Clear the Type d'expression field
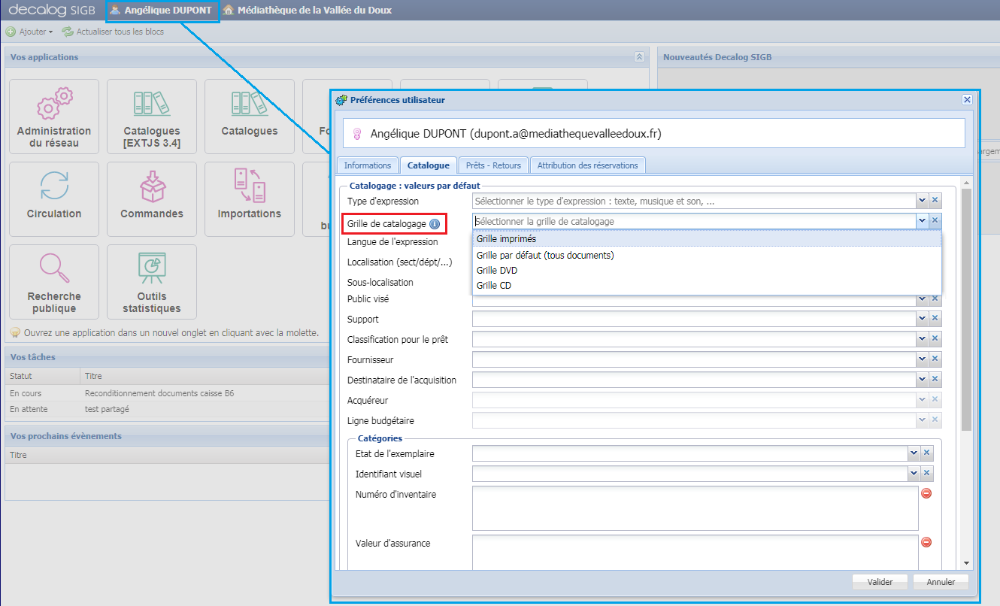Image resolution: width=1000 pixels, height=606 pixels. click(935, 200)
